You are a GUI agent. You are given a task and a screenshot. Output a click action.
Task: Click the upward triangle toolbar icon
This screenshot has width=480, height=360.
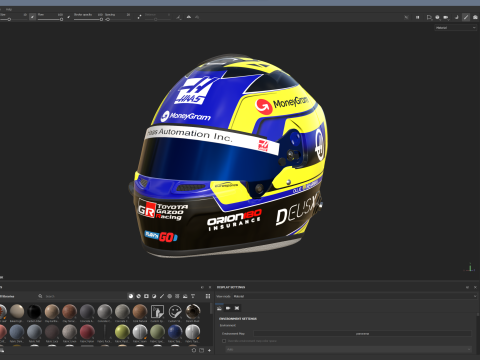tap(189, 17)
